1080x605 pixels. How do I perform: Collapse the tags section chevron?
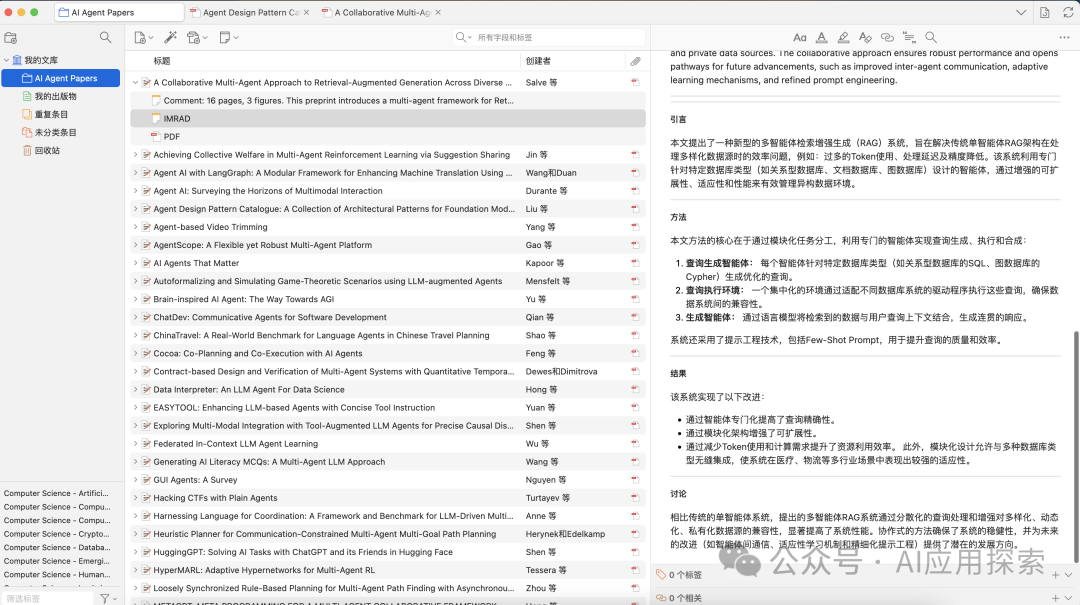pyautogui.click(x=1068, y=574)
